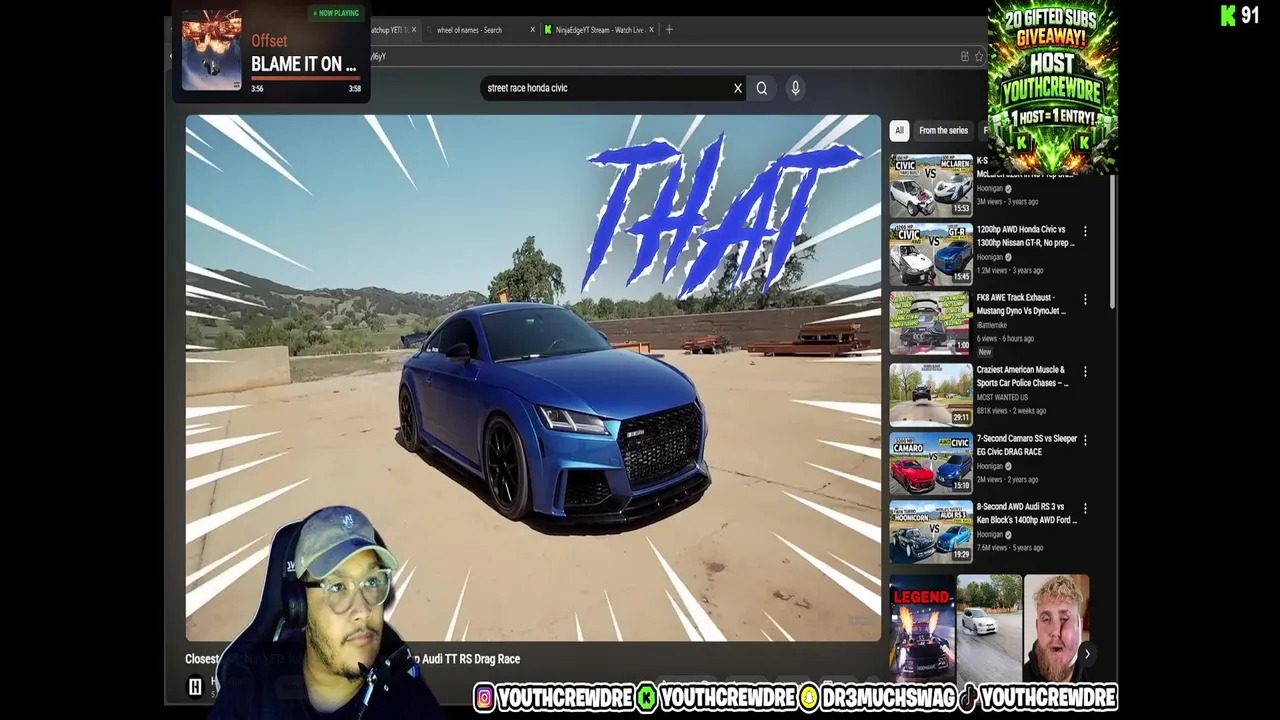This screenshot has height=720, width=1280.
Task: Click the YouTube search magnifier button
Action: pyautogui.click(x=762, y=88)
